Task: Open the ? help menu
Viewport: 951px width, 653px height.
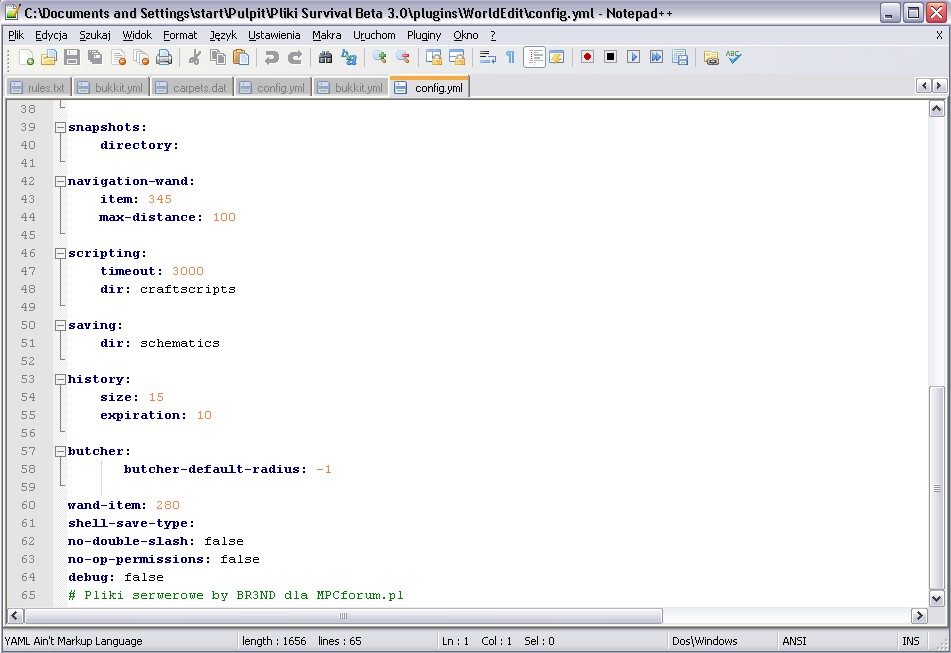Action: pos(493,35)
